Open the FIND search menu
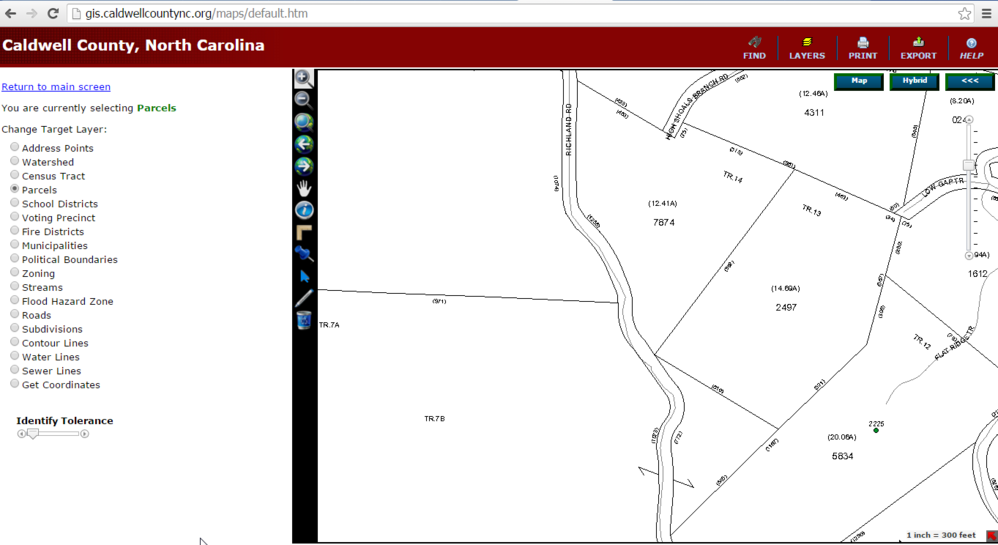The image size is (998, 545). [754, 48]
